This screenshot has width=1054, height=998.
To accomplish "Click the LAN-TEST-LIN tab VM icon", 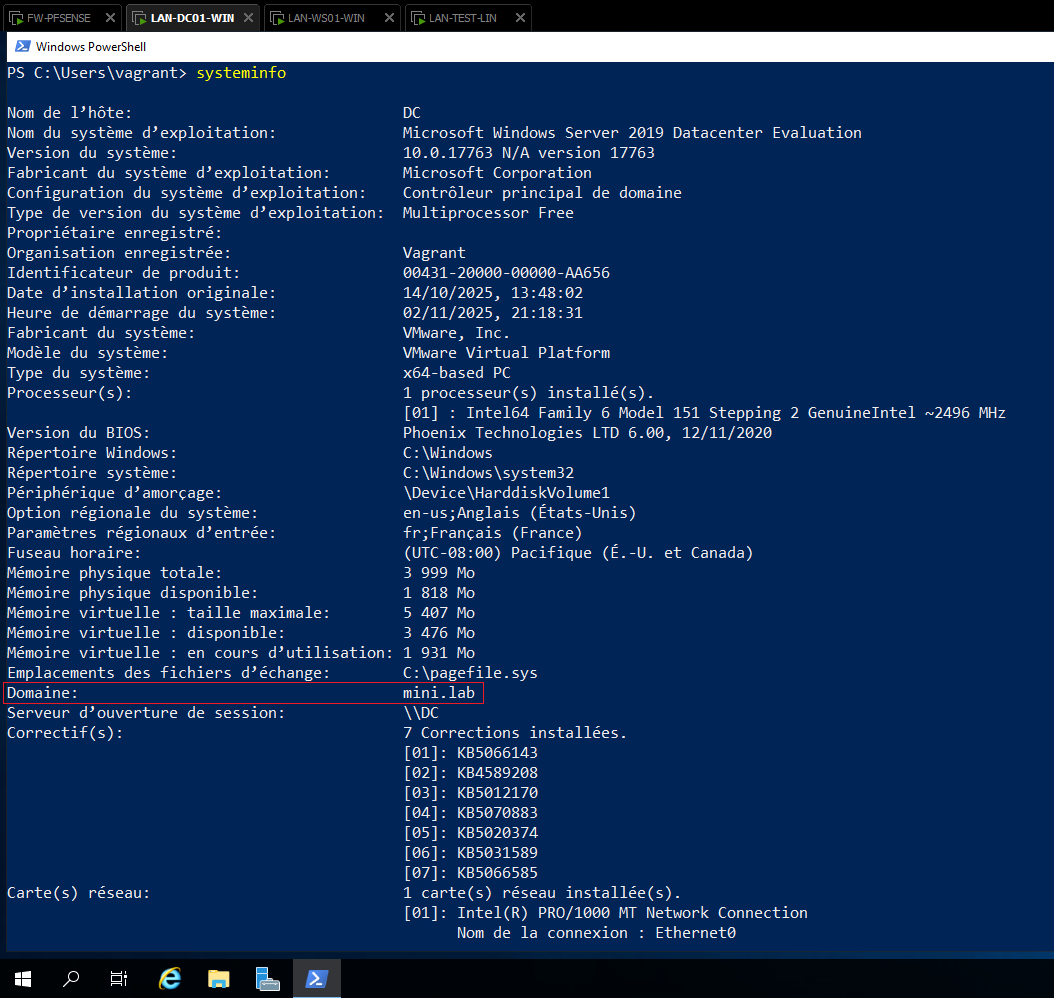I will pyautogui.click(x=418, y=18).
